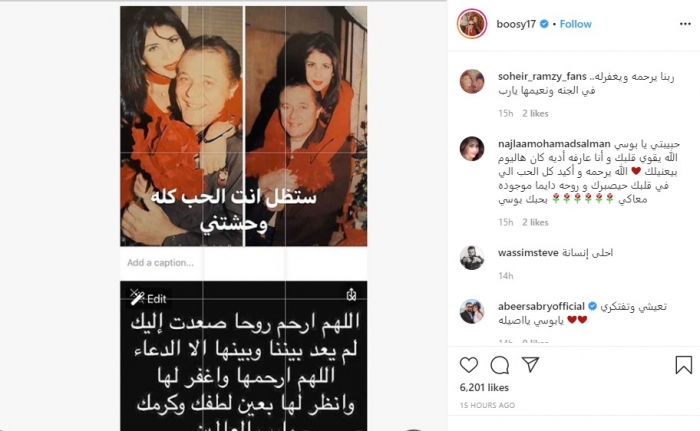Share post via paper plane icon
This screenshot has width=700, height=431.
pyautogui.click(x=530, y=364)
